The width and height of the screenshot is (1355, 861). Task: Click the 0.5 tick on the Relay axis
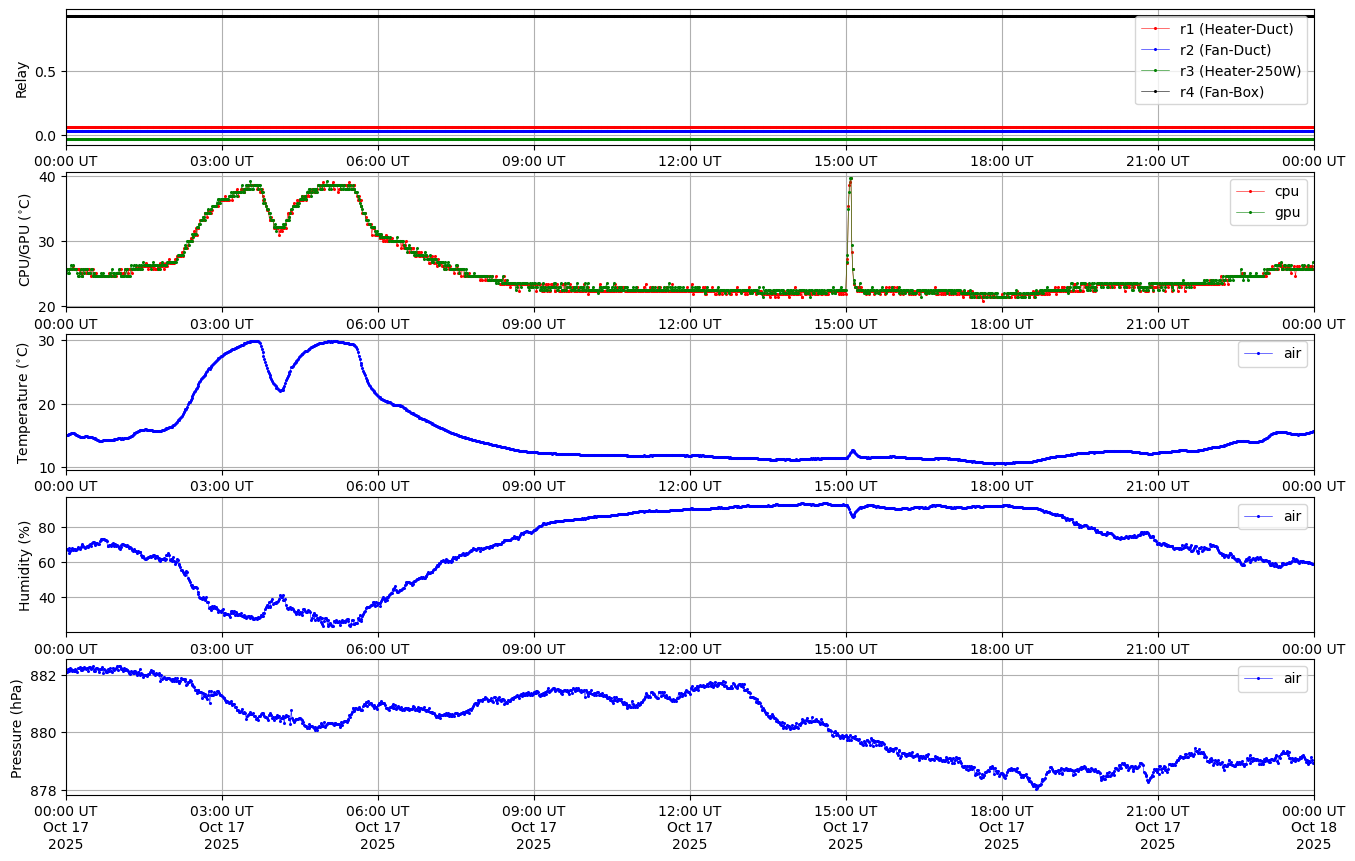point(46,71)
